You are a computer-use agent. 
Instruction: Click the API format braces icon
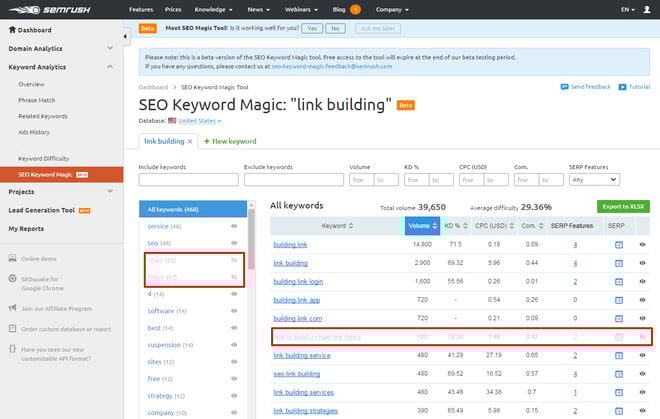pos(13,349)
